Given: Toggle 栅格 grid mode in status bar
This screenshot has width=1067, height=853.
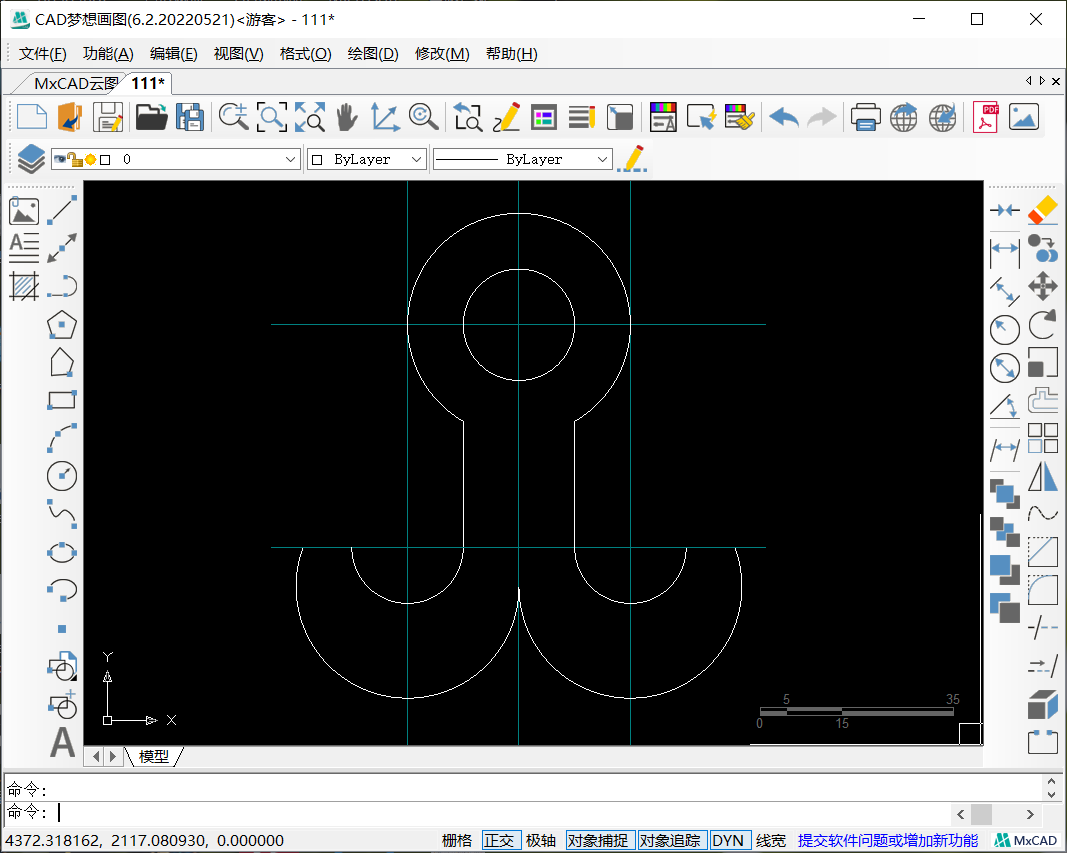Looking at the screenshot, I should [457, 841].
